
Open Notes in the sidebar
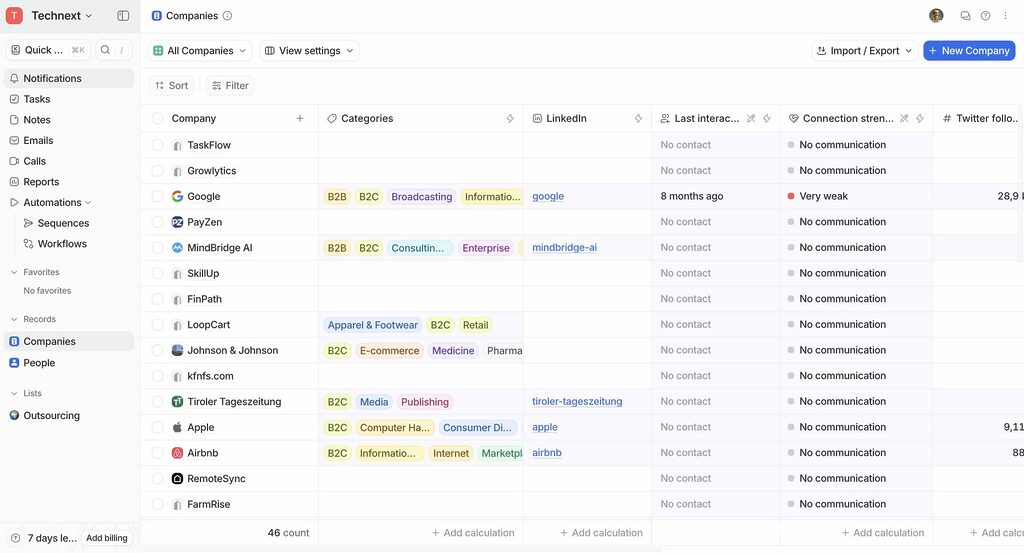69,119
